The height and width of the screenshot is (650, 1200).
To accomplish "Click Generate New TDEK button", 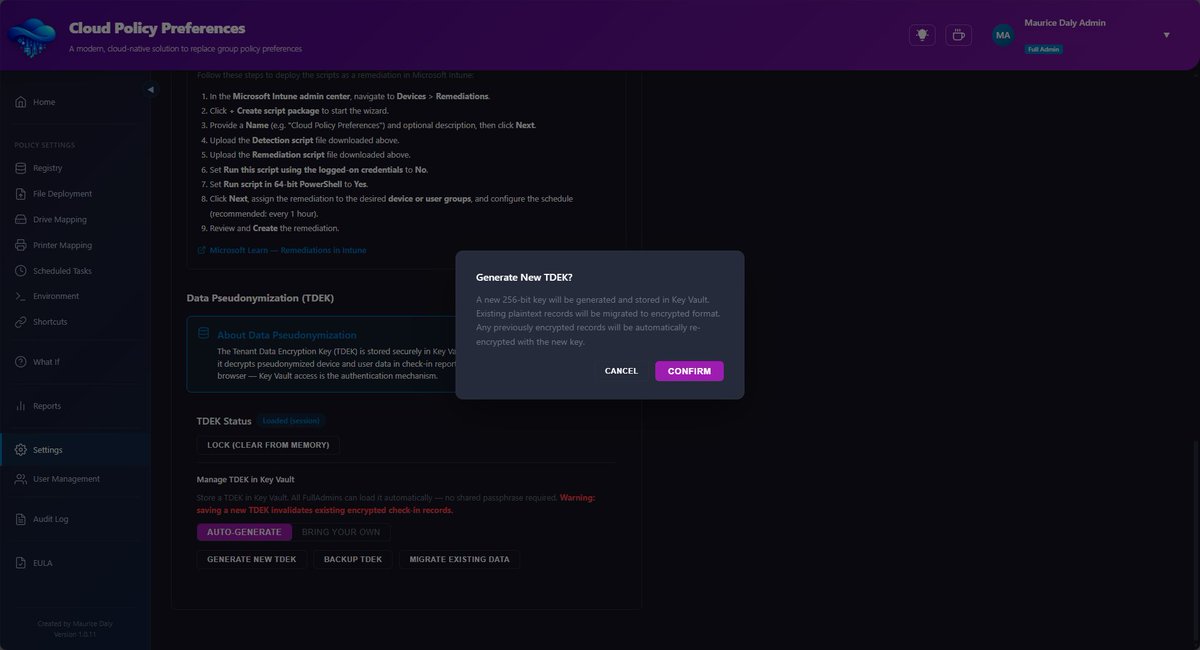I will pyautogui.click(x=252, y=559).
